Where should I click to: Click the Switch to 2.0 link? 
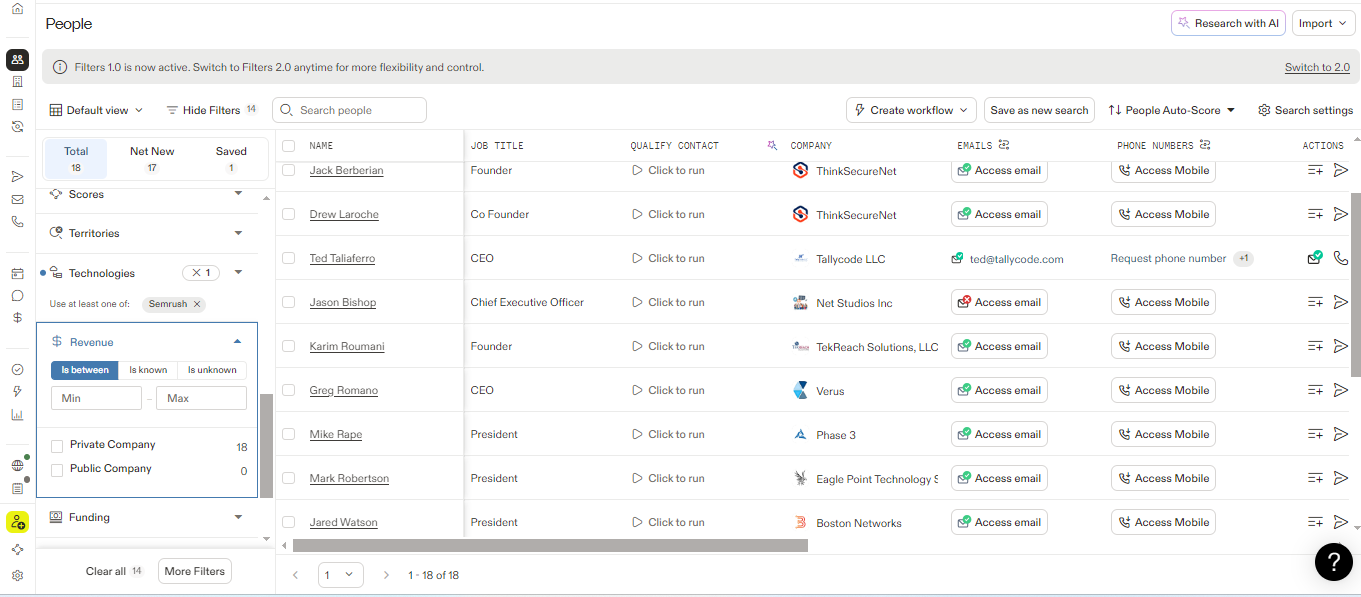click(x=1316, y=68)
